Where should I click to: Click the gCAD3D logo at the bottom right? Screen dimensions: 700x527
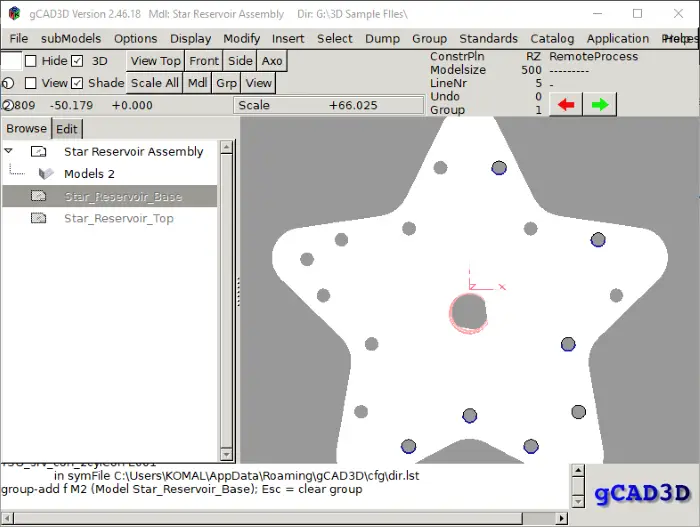coord(642,494)
